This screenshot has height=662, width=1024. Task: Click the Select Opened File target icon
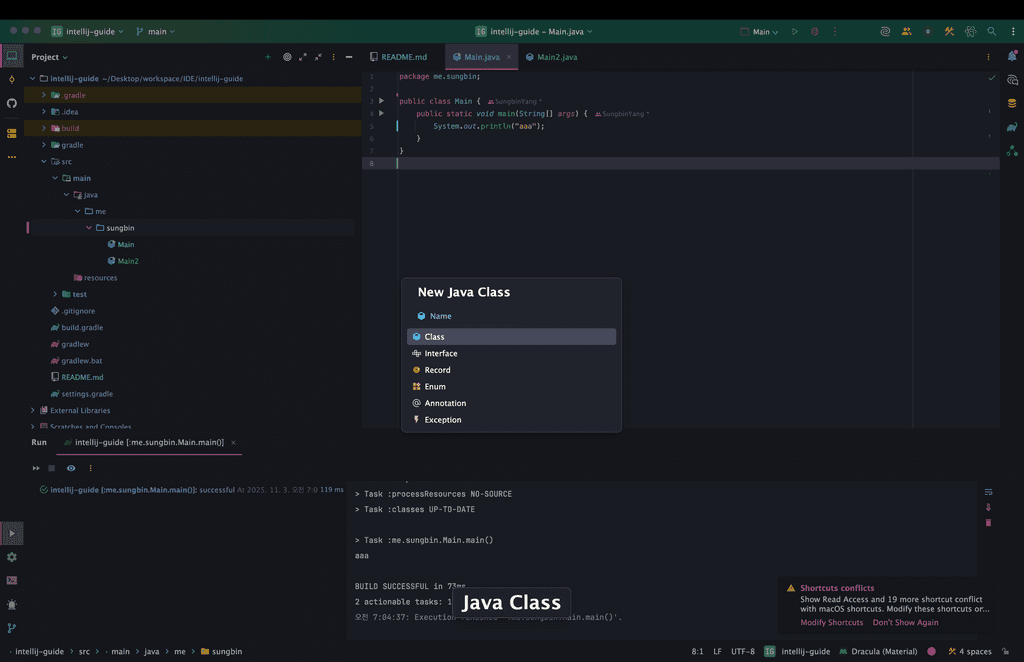287,57
